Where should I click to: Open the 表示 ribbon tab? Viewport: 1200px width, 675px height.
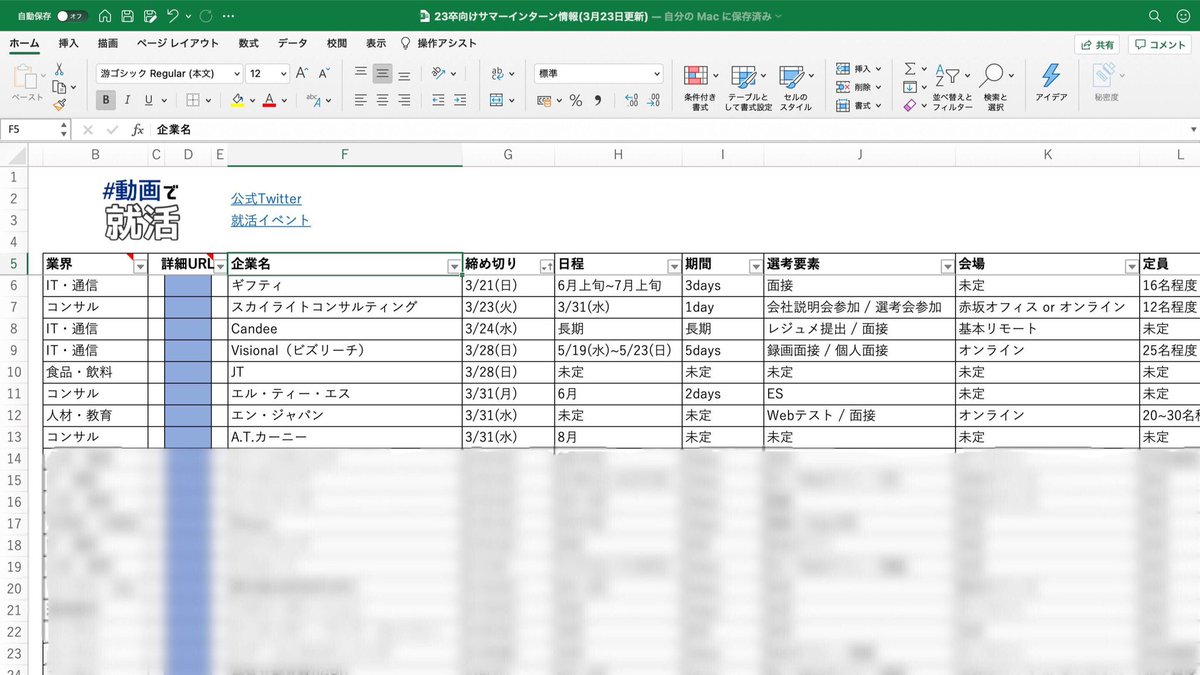coord(376,44)
